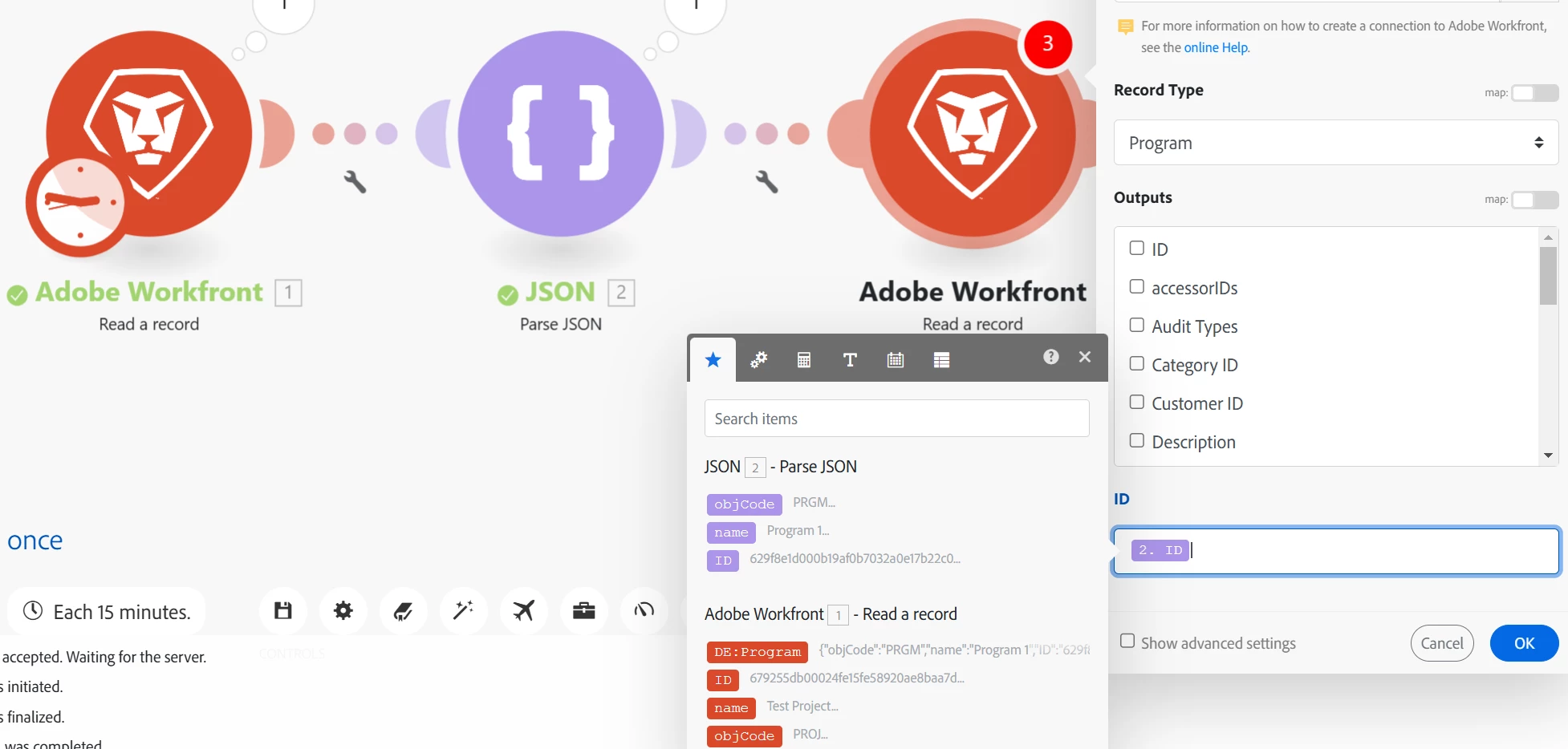1568x749 pixels.
Task: Check the Audit Types output checkbox
Action: [x=1136, y=325]
